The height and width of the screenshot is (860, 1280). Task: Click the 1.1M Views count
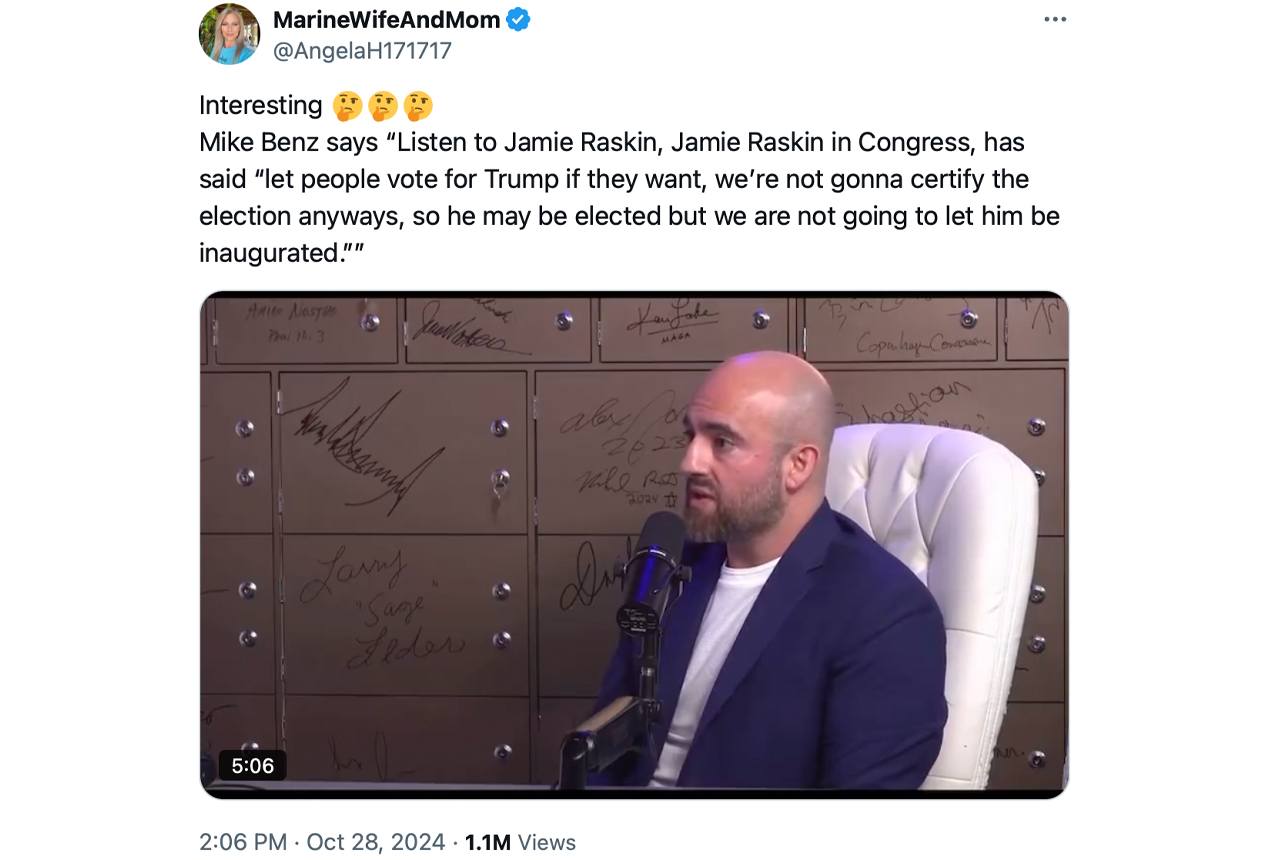pyautogui.click(x=520, y=842)
